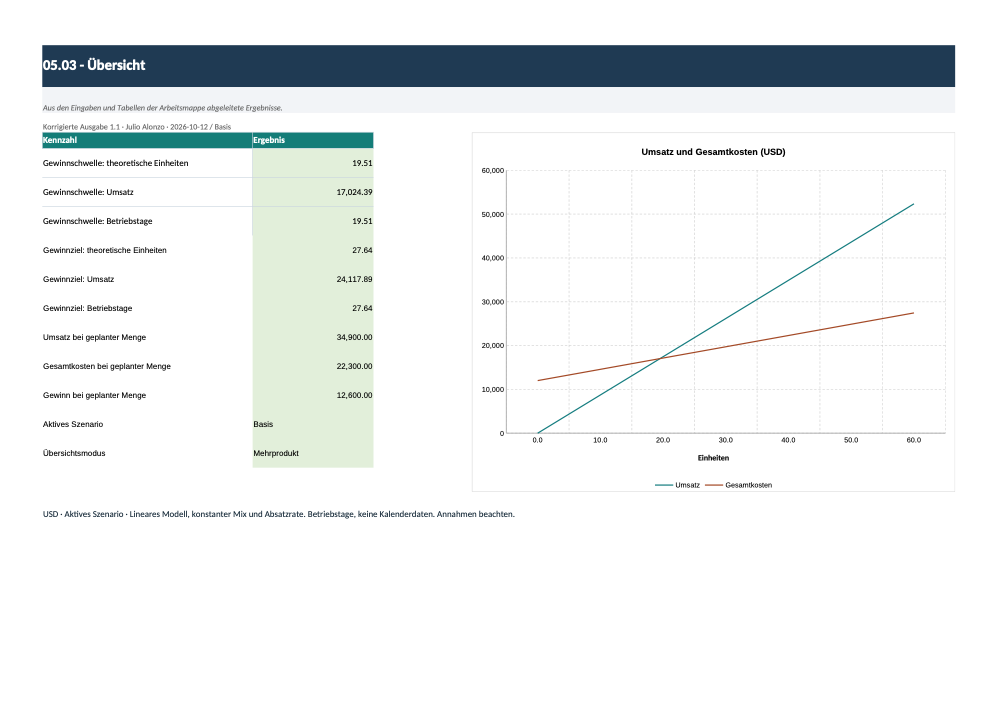Viewport: 1000px width, 707px height.
Task: Select the label "Gesamtkosten bei geplanter Menge"
Action: point(107,366)
